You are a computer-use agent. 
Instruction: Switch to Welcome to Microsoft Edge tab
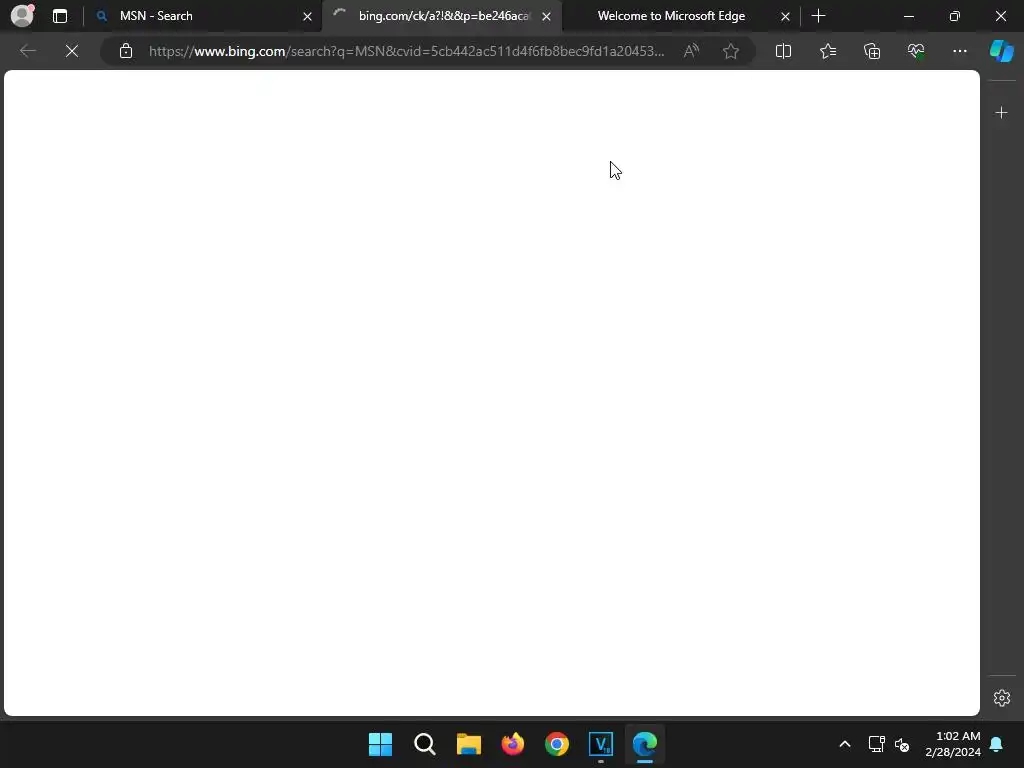(680, 16)
